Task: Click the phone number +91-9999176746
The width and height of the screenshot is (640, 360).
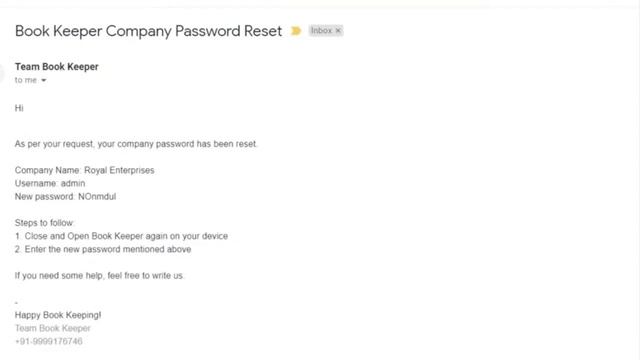Action: pyautogui.click(x=49, y=341)
